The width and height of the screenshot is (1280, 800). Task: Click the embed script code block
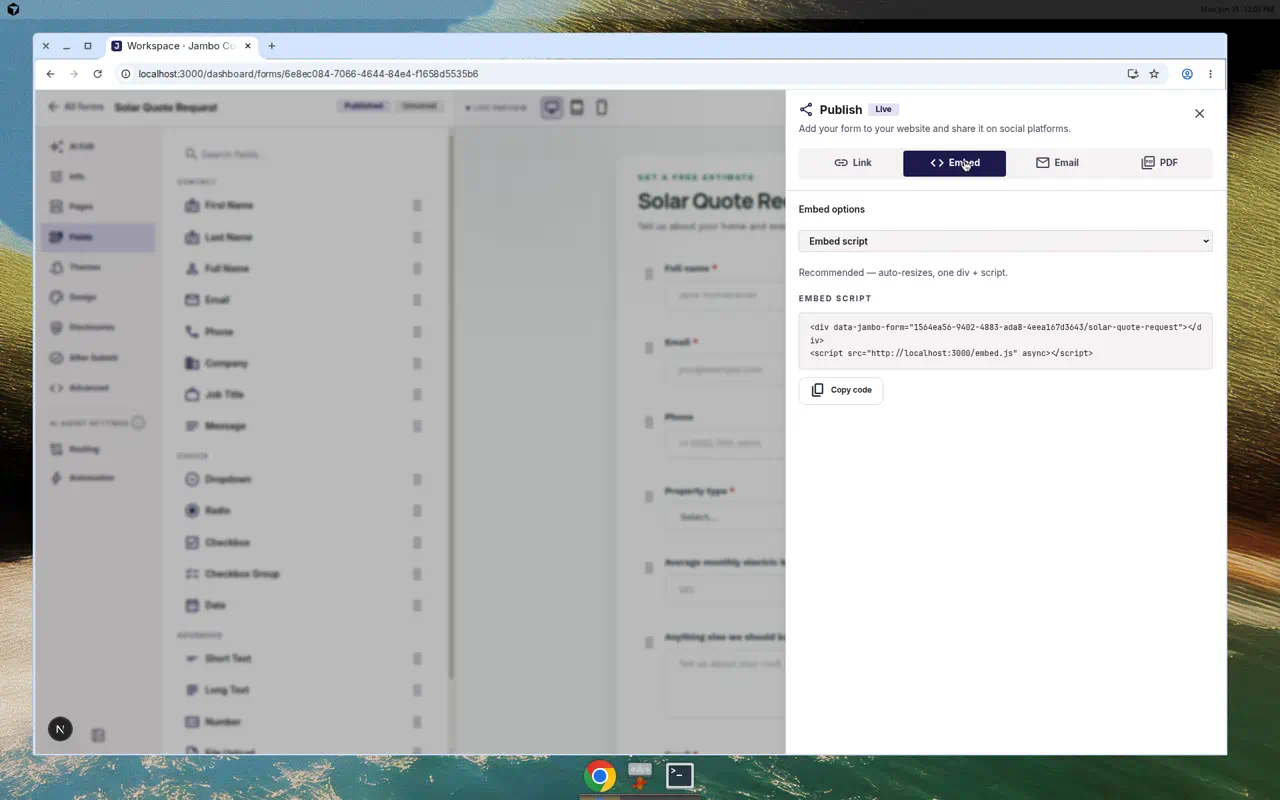(1005, 340)
